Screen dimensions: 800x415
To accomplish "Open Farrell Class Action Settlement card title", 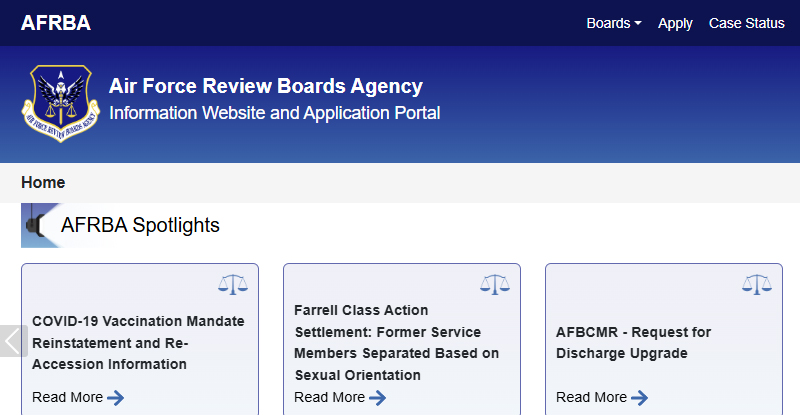I will point(396,342).
